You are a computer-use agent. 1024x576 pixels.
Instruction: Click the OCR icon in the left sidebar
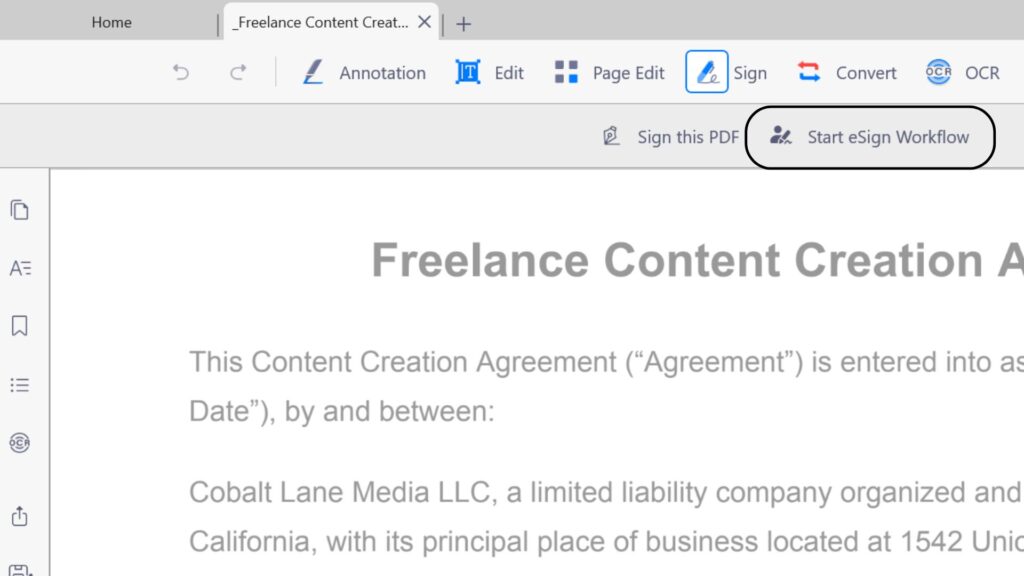coord(19,443)
